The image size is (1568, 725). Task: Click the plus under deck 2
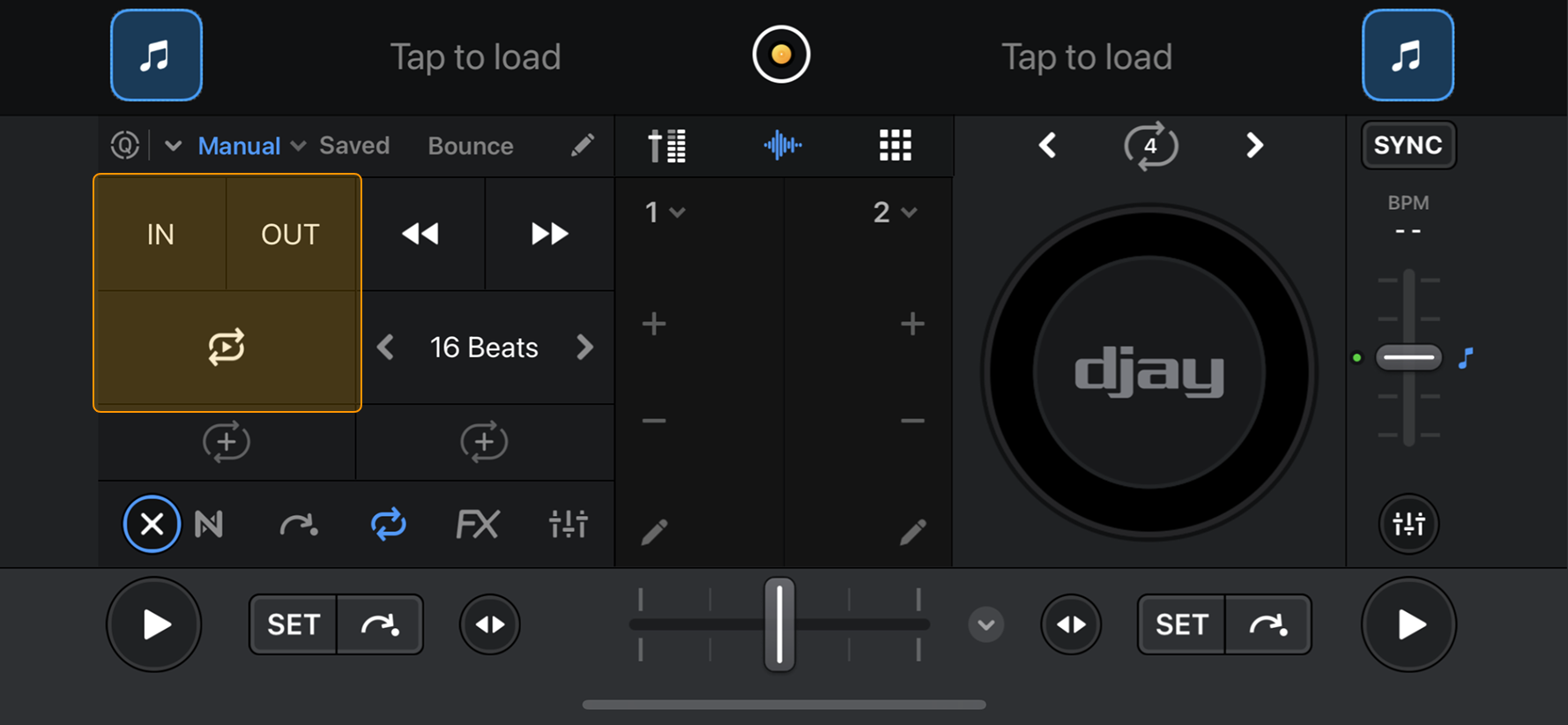(913, 325)
